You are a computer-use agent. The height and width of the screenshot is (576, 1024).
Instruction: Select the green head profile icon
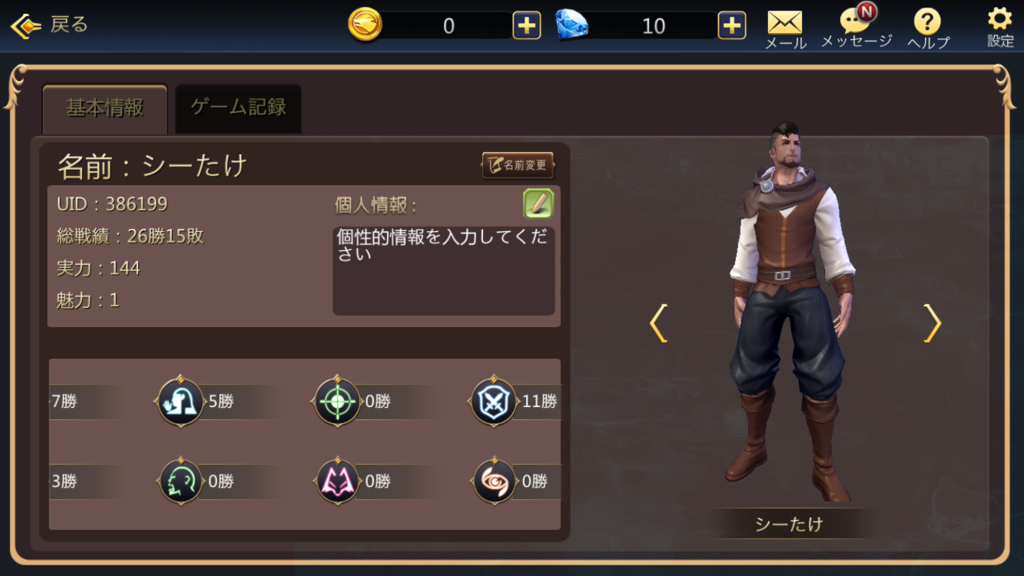(x=180, y=481)
